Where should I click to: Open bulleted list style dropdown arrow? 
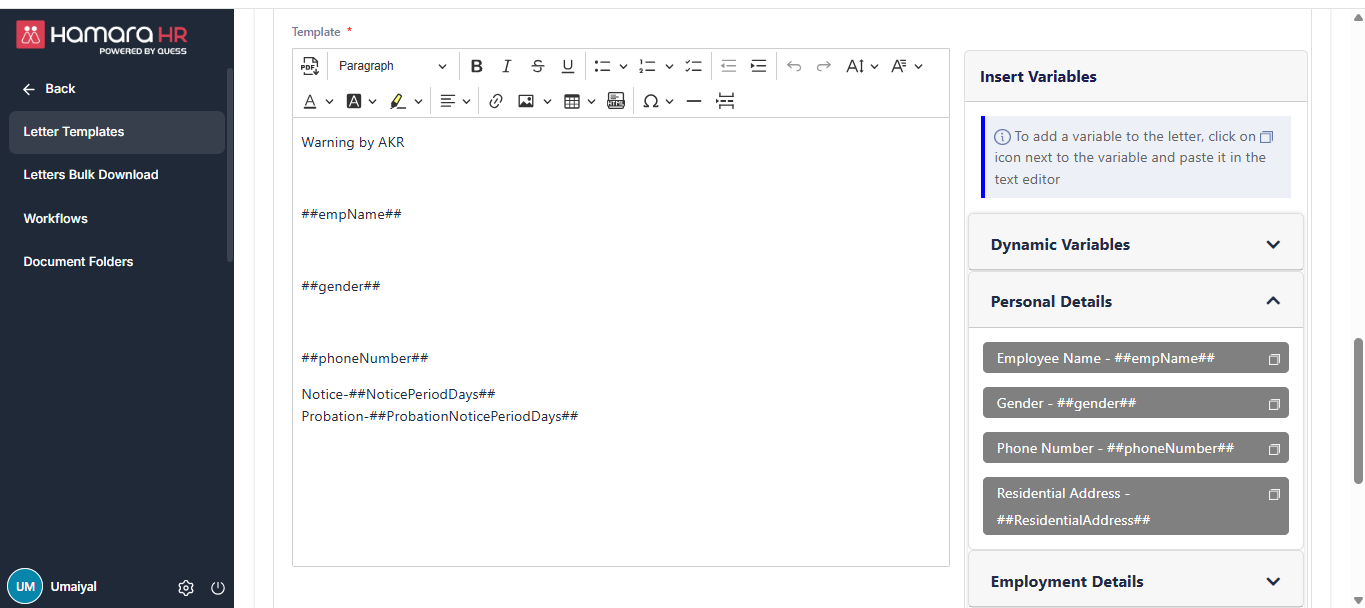click(x=623, y=66)
